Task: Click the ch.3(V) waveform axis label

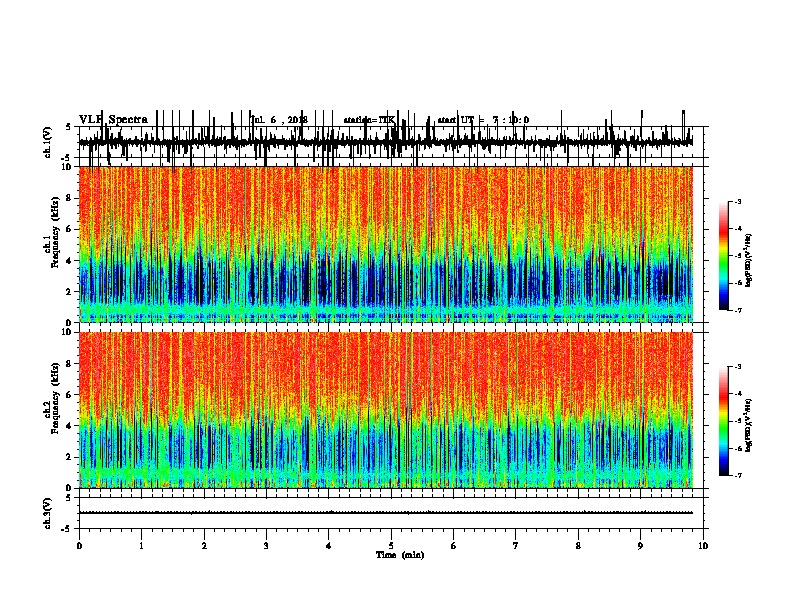Action: pos(48,513)
